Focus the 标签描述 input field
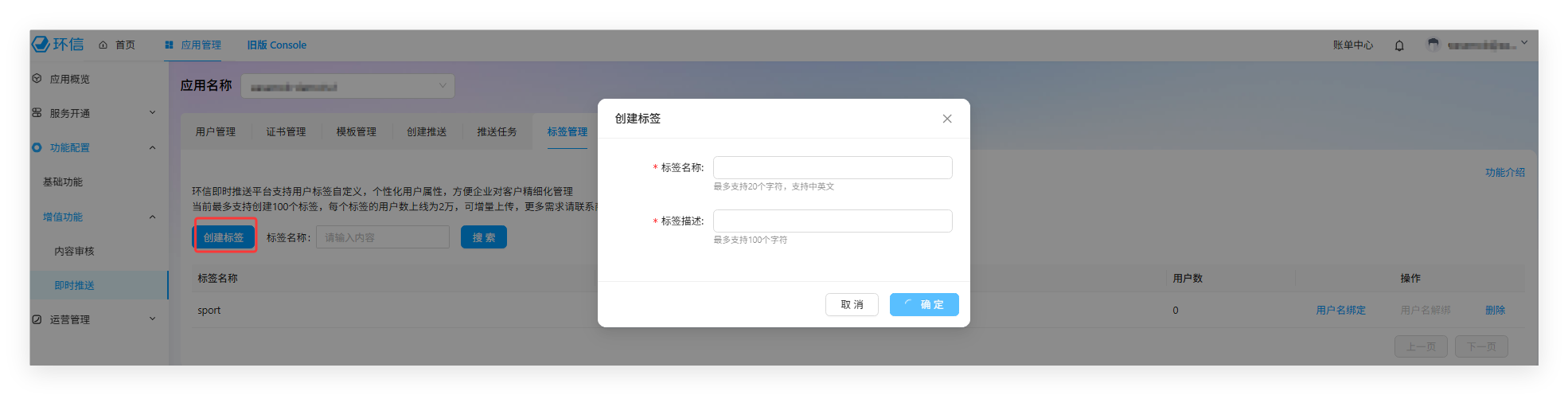This screenshot has height=395, width=1568. pyautogui.click(x=832, y=221)
